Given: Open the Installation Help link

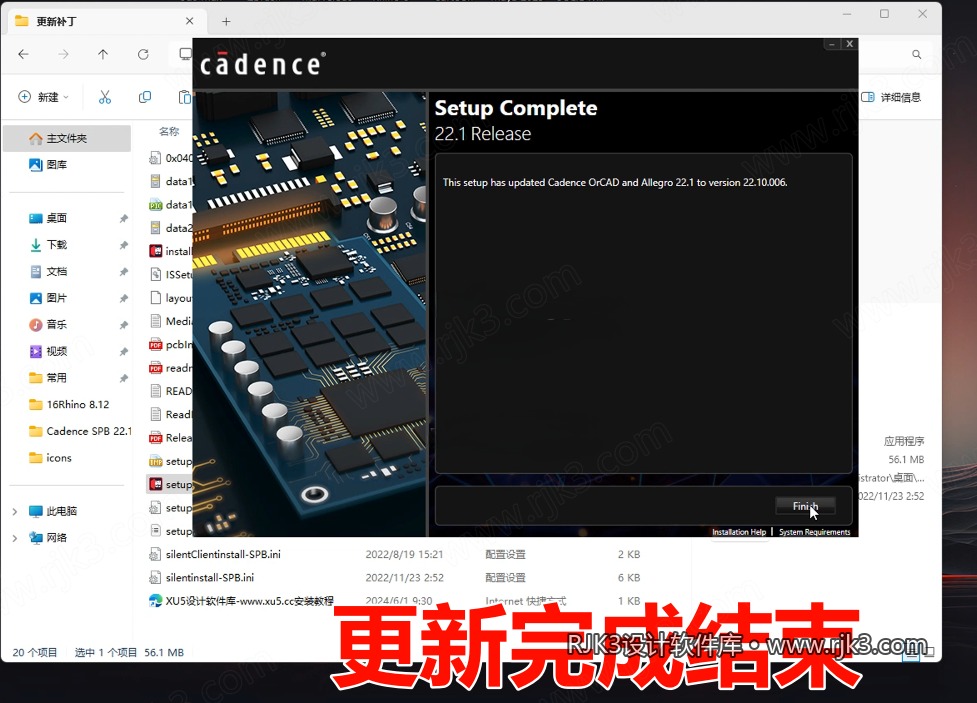Looking at the screenshot, I should 739,532.
